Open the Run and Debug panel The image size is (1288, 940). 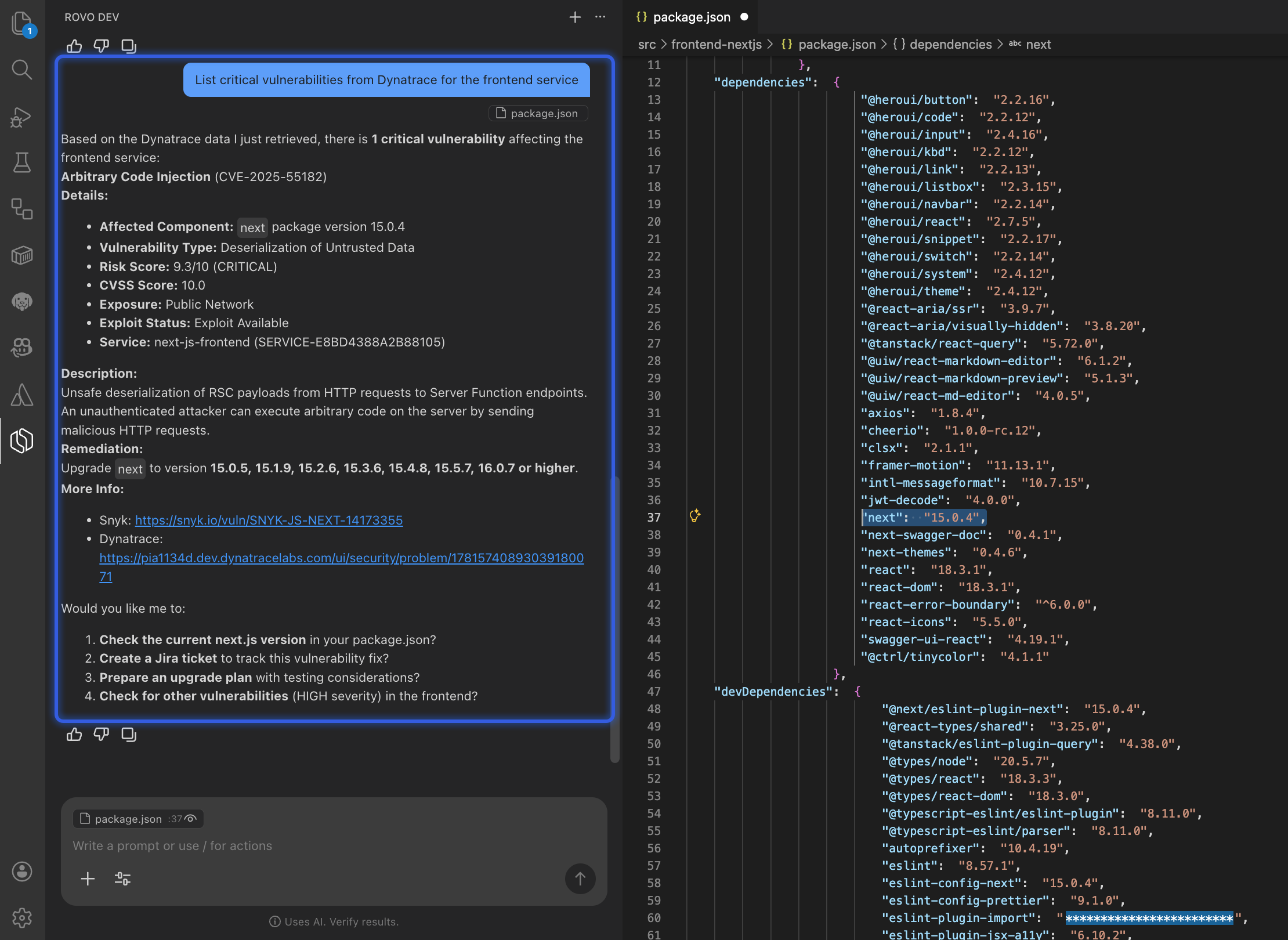pos(21,117)
